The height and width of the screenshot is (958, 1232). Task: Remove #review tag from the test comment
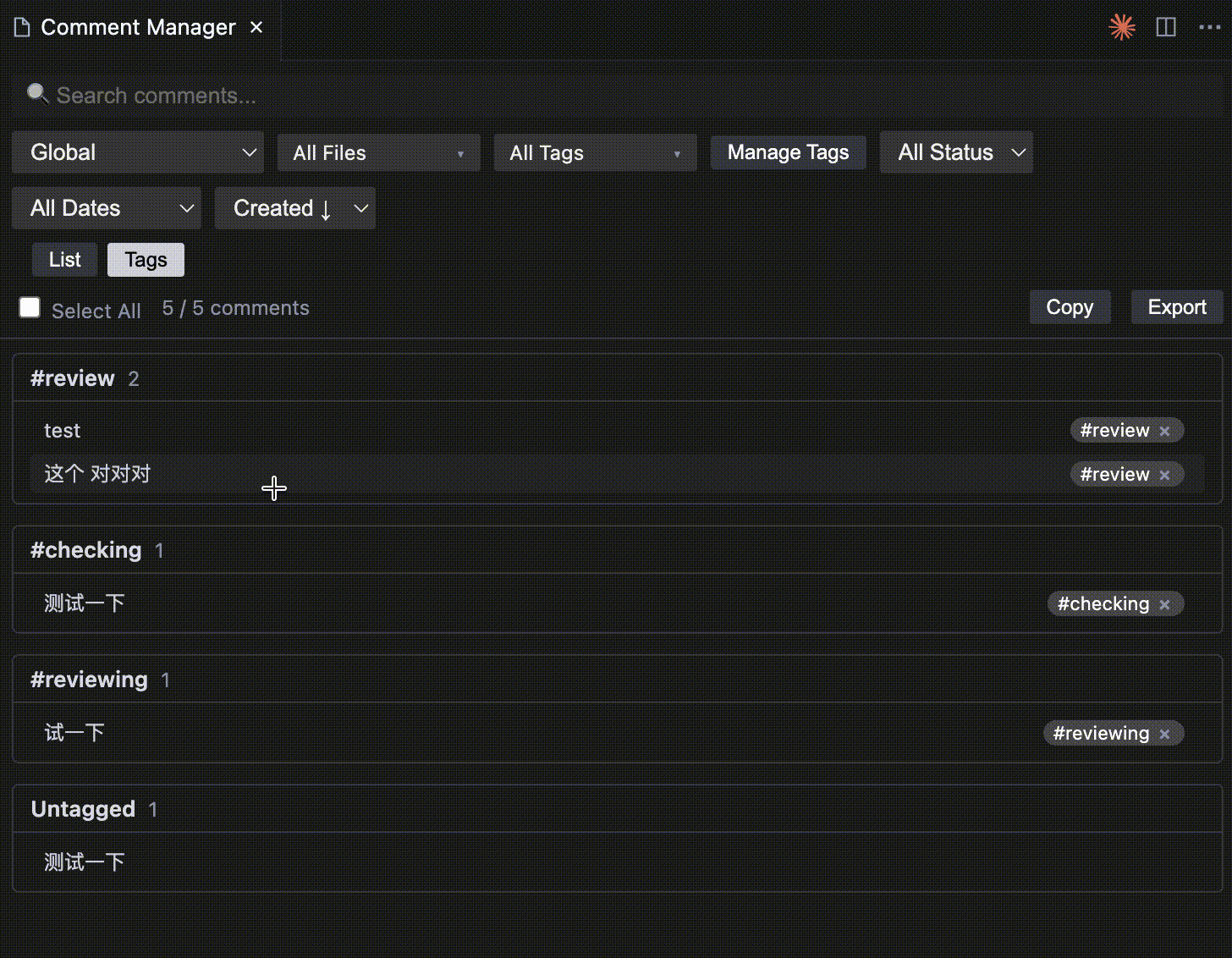1164,431
